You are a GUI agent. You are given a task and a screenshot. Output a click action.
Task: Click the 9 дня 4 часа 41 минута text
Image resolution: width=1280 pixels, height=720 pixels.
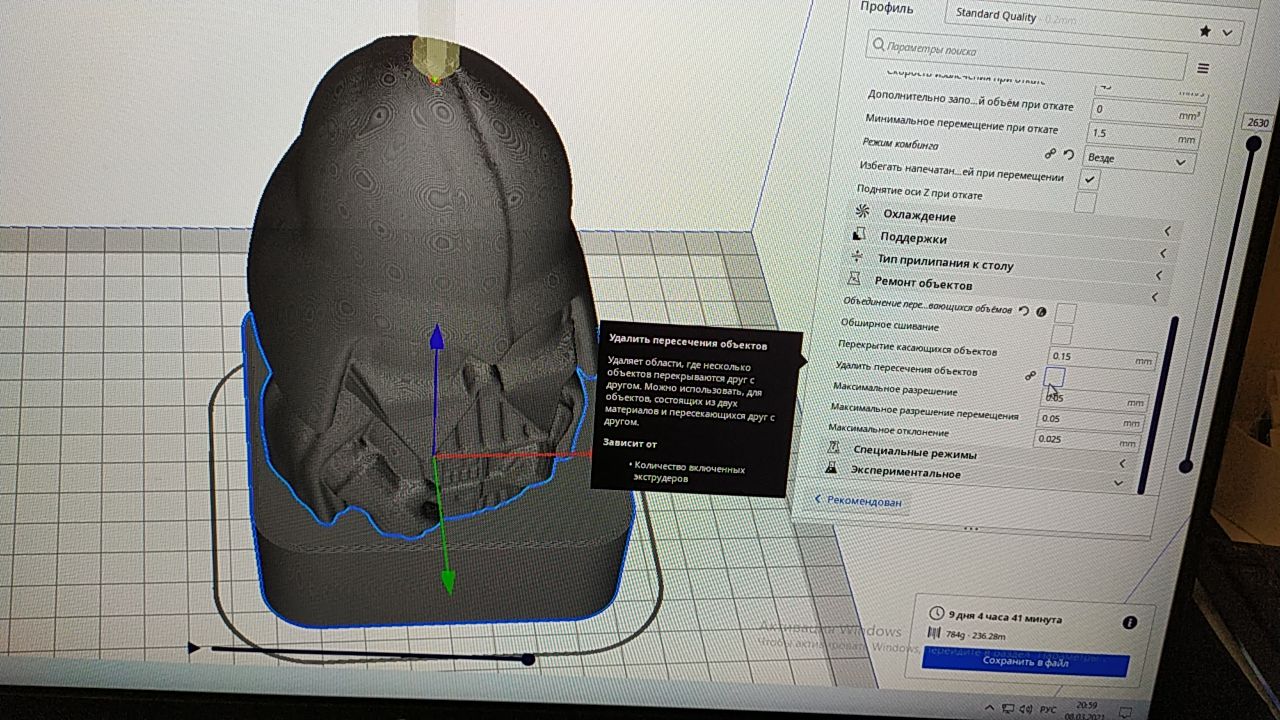pos(1005,619)
